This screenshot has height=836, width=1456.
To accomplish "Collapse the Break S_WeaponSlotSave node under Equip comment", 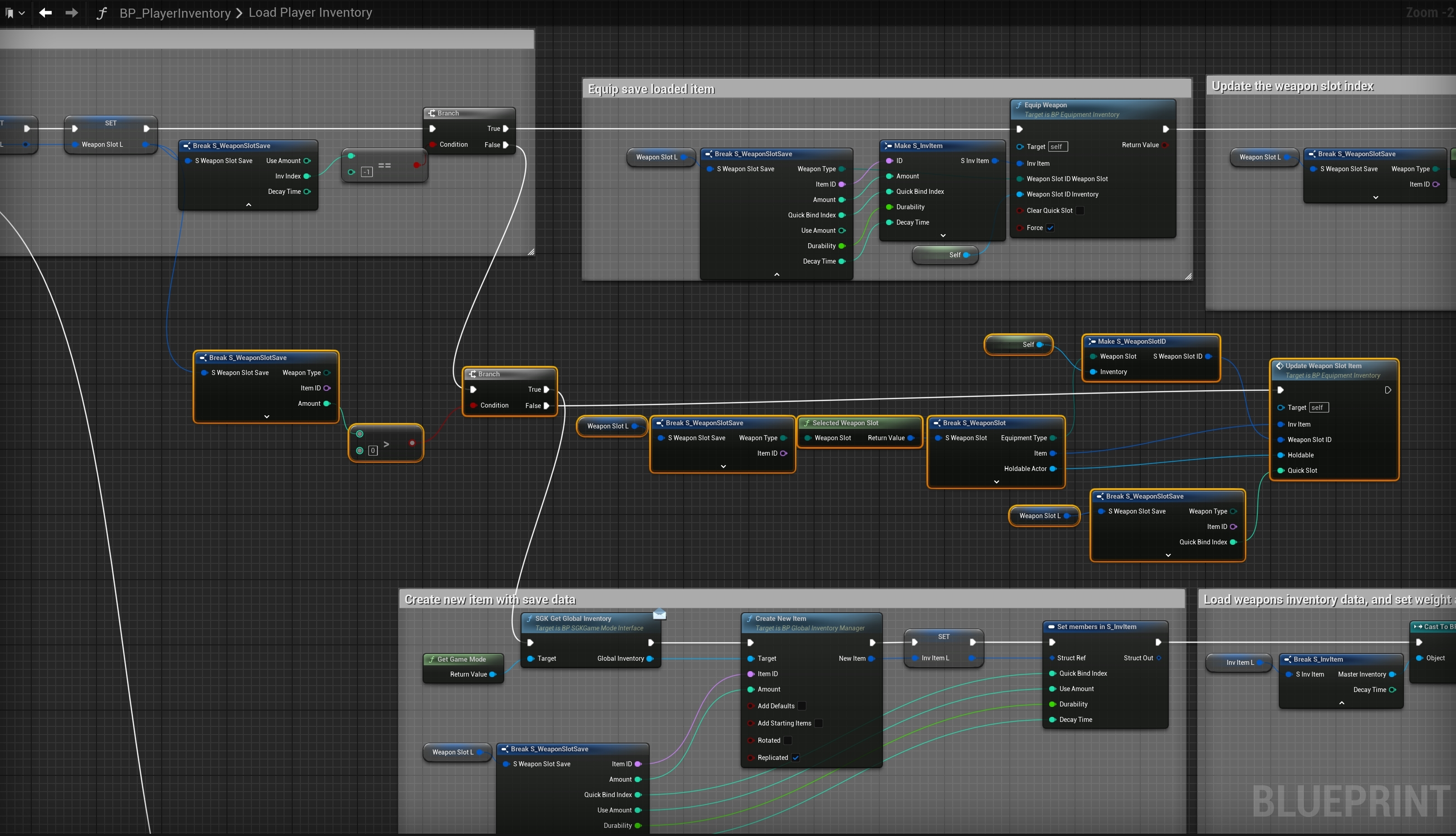I will [776, 274].
